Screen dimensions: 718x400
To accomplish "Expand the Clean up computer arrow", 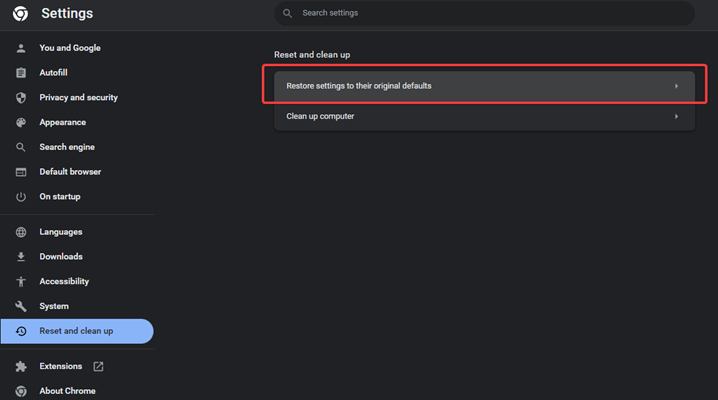I will click(676, 117).
